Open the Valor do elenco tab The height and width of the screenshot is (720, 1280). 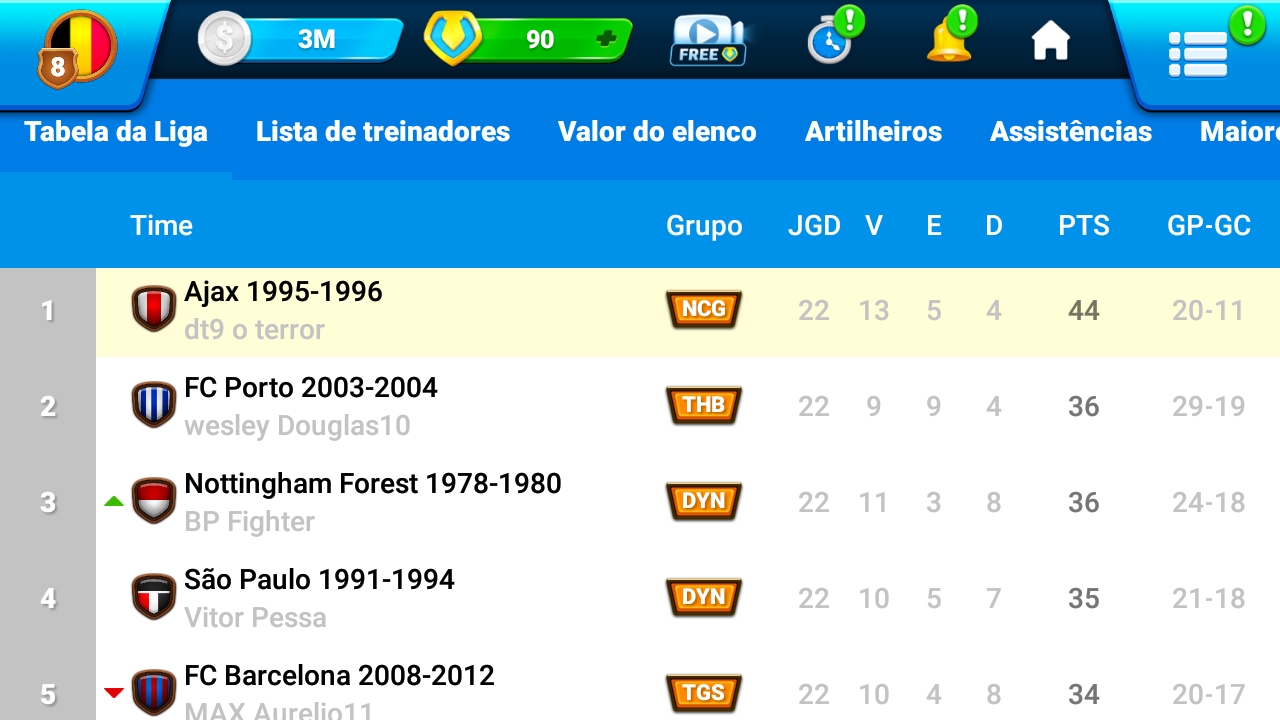point(657,132)
